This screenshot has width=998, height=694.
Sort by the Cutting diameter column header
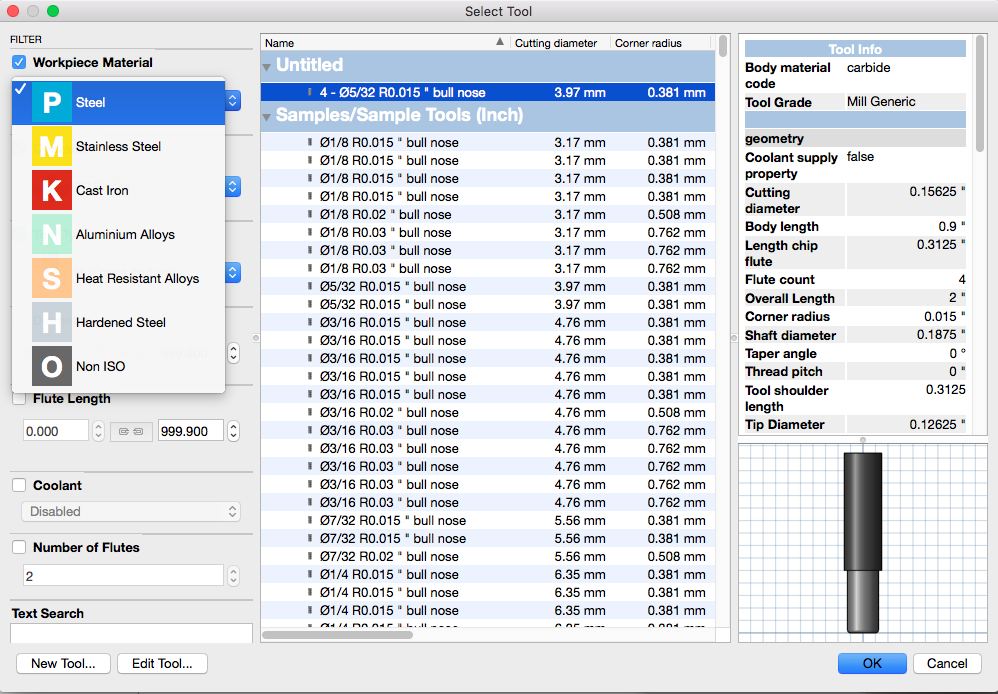(556, 43)
